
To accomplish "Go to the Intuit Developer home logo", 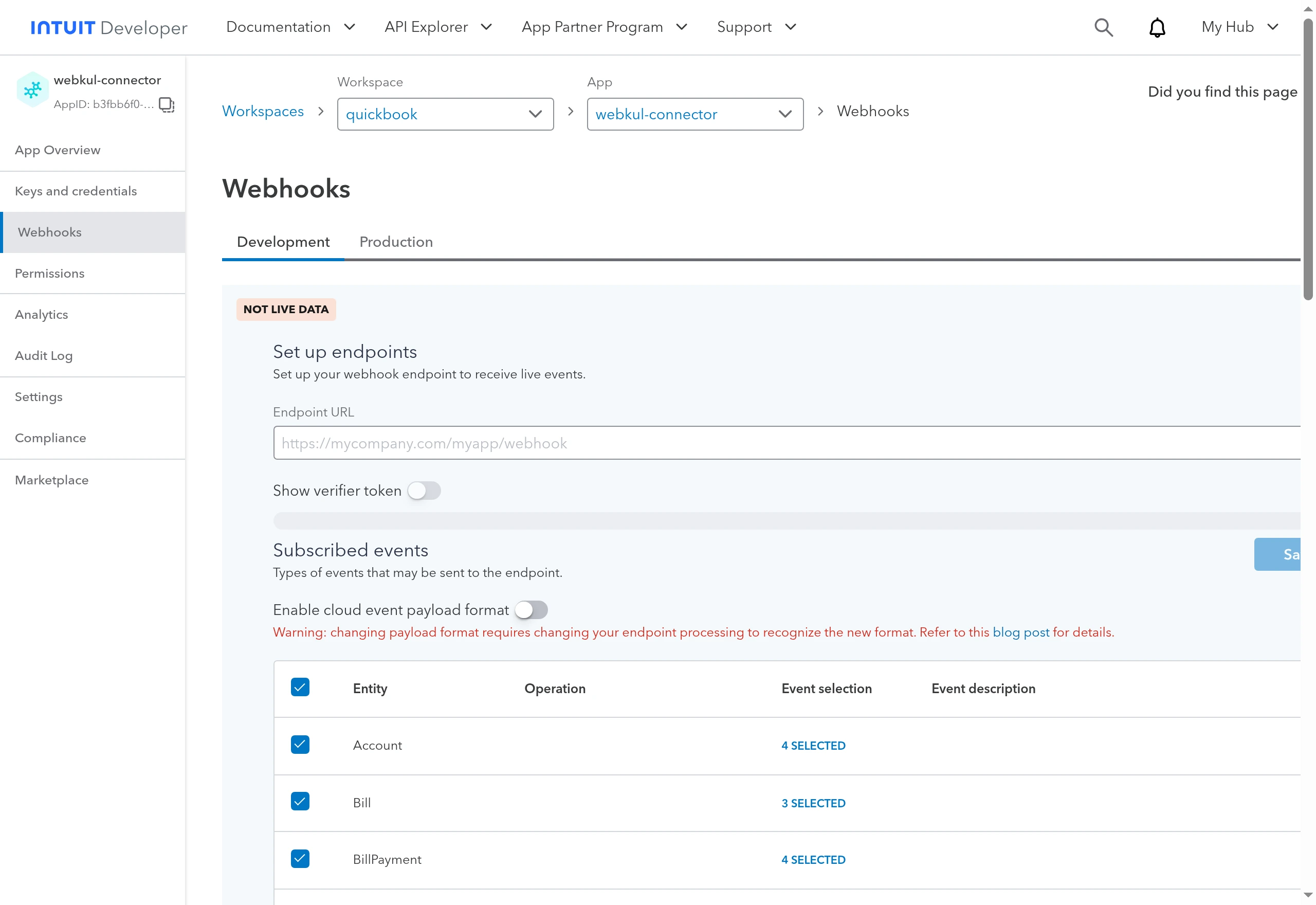I will 109,27.
